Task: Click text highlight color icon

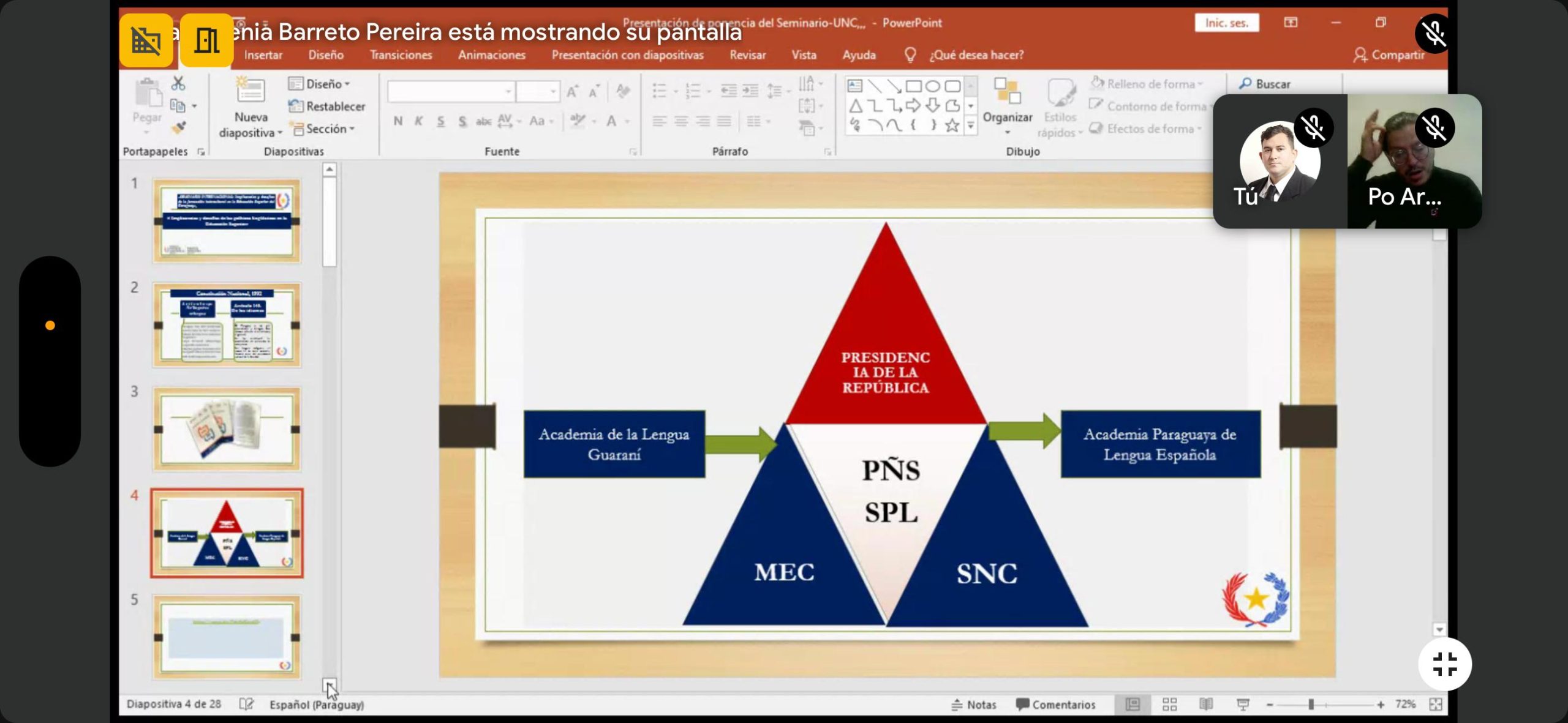Action: tap(578, 121)
